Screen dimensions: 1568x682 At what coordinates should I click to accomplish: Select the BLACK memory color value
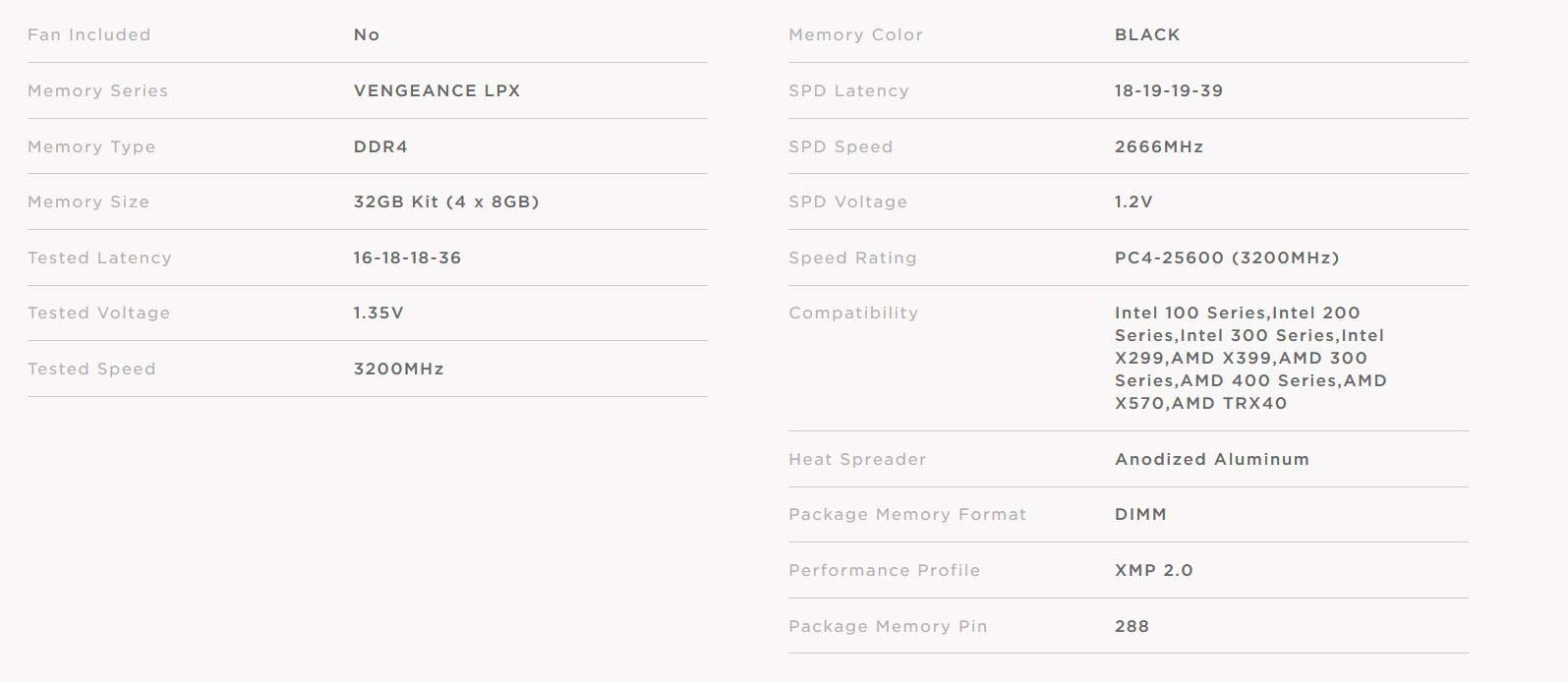pyautogui.click(x=1147, y=35)
